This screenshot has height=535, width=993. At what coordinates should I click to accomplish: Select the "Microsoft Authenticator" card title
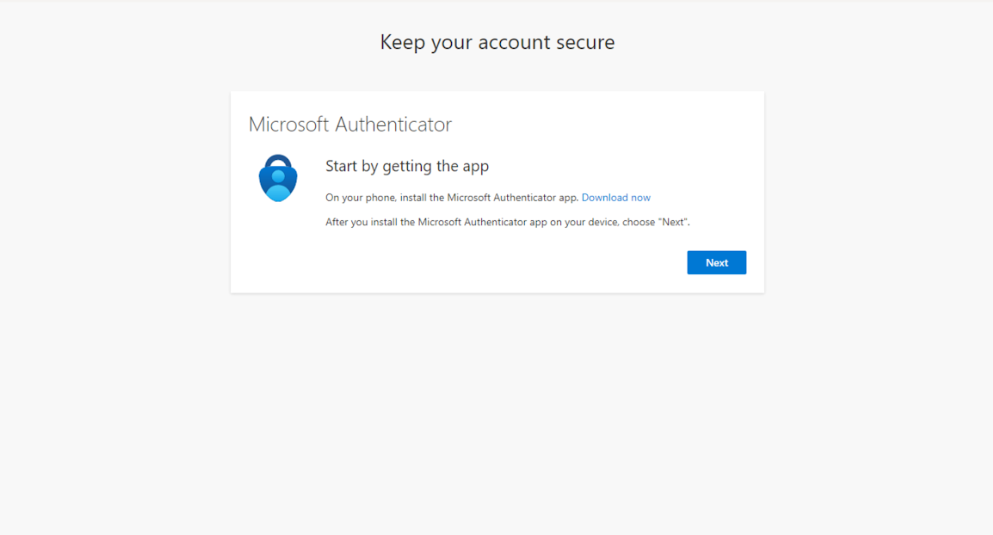[350, 125]
